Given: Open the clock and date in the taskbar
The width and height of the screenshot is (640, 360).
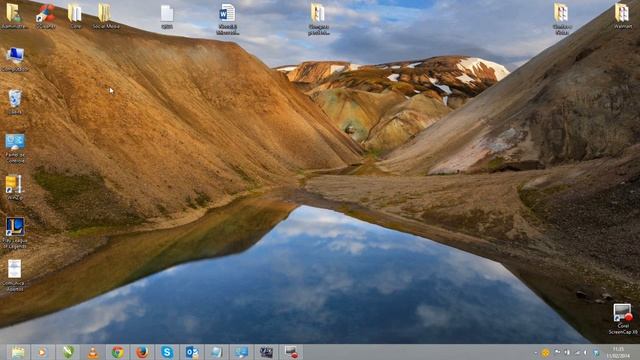Looking at the screenshot, I should (x=618, y=352).
